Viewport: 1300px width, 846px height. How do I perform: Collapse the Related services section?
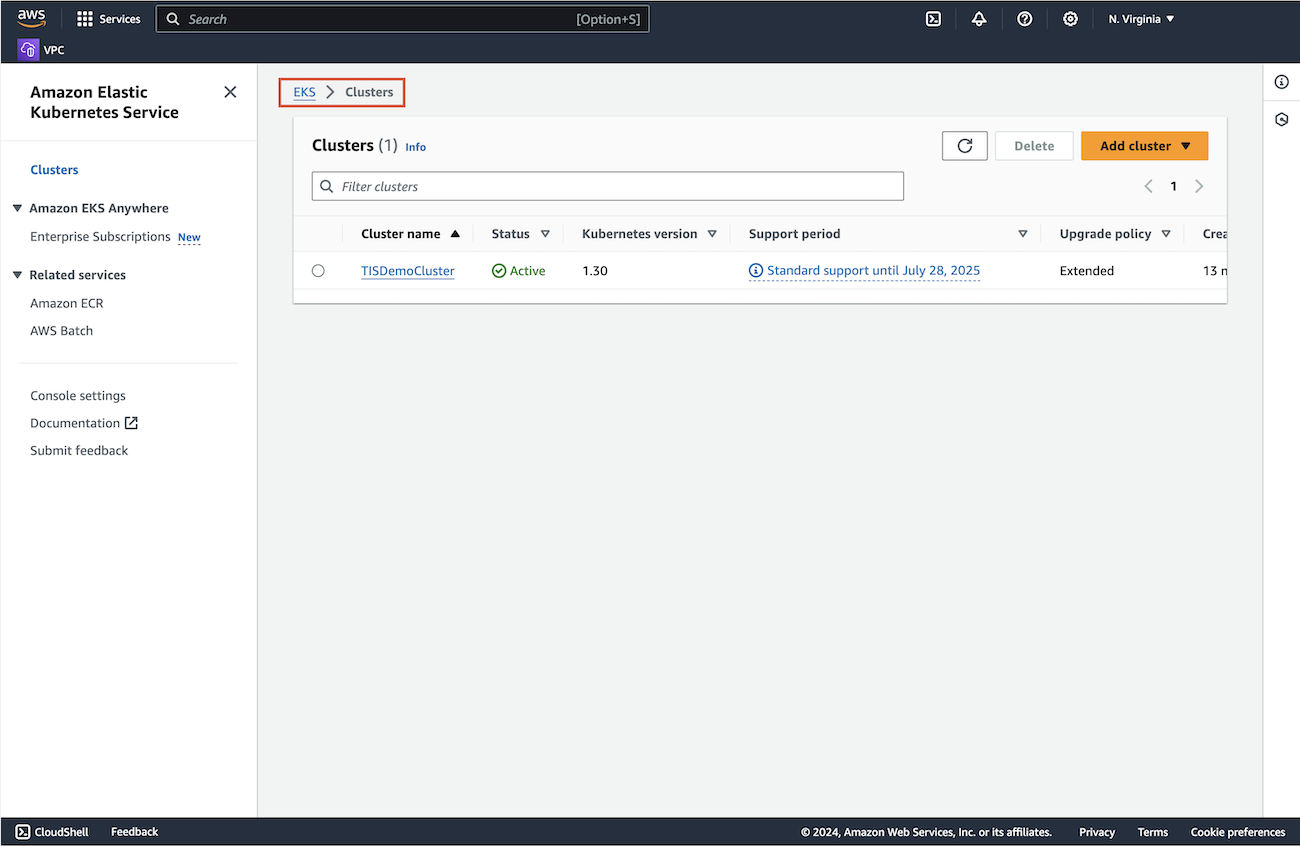click(17, 275)
